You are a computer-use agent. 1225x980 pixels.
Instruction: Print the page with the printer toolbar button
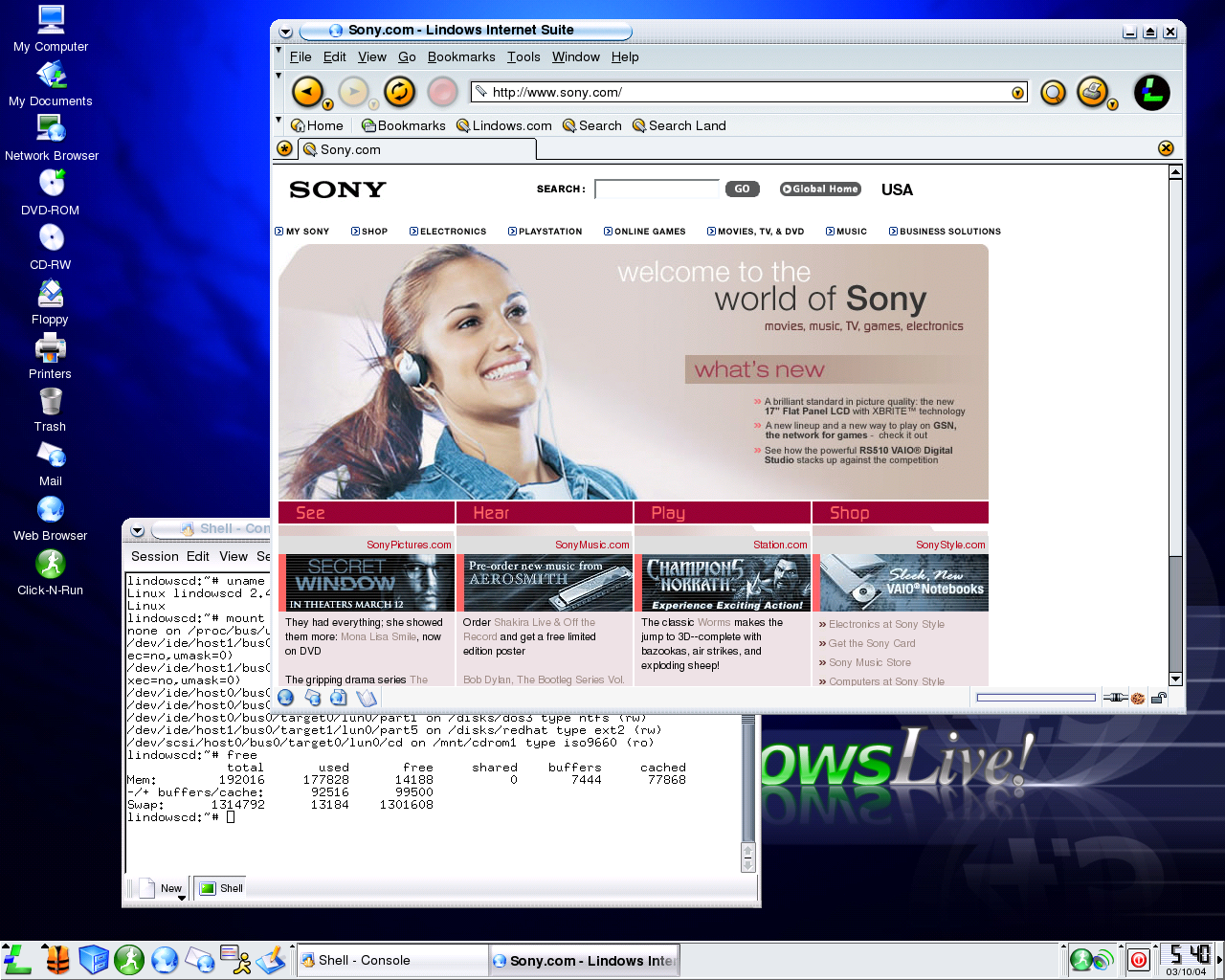click(1091, 92)
